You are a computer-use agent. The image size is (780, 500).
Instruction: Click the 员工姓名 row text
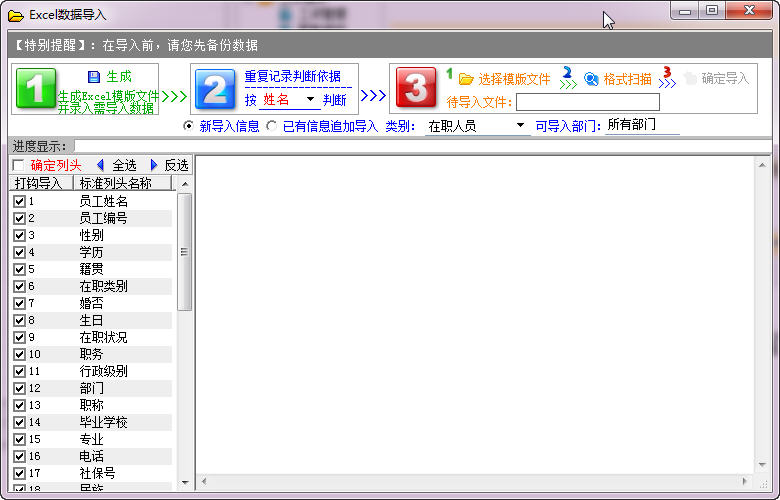[103, 201]
